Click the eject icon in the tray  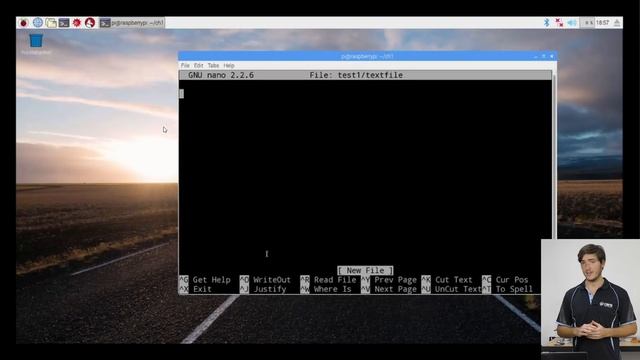(x=617, y=23)
